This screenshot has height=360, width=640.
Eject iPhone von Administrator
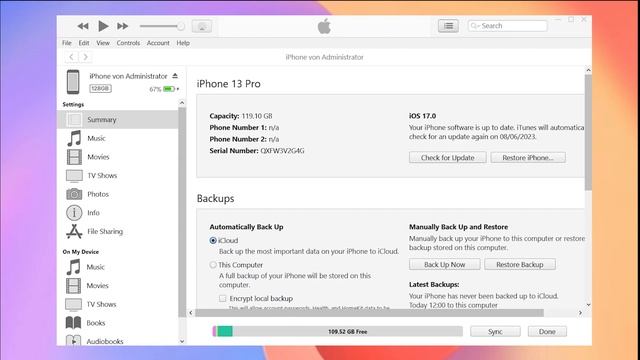click(175, 76)
